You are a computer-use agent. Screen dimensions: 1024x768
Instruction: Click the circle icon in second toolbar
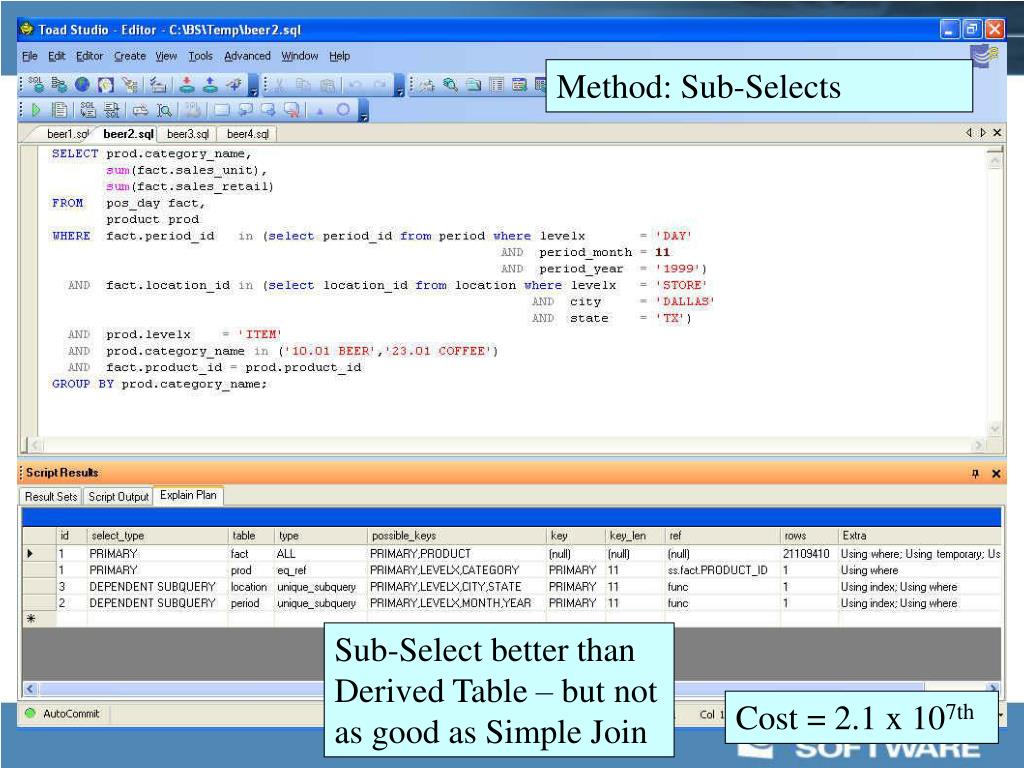pos(343,110)
